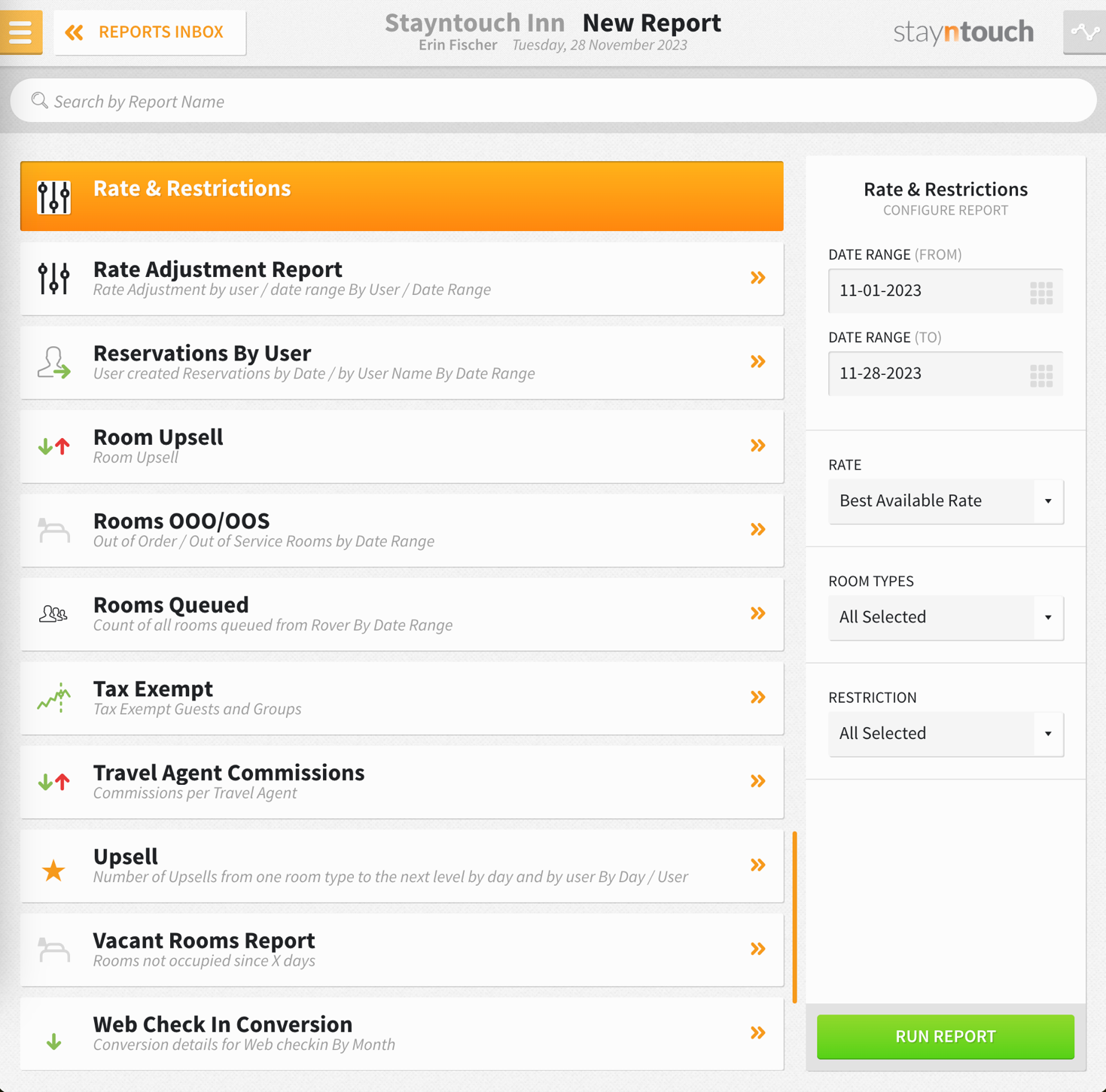Expand Rooms Queued chevron
This screenshot has width=1106, height=1092.
[x=758, y=613]
